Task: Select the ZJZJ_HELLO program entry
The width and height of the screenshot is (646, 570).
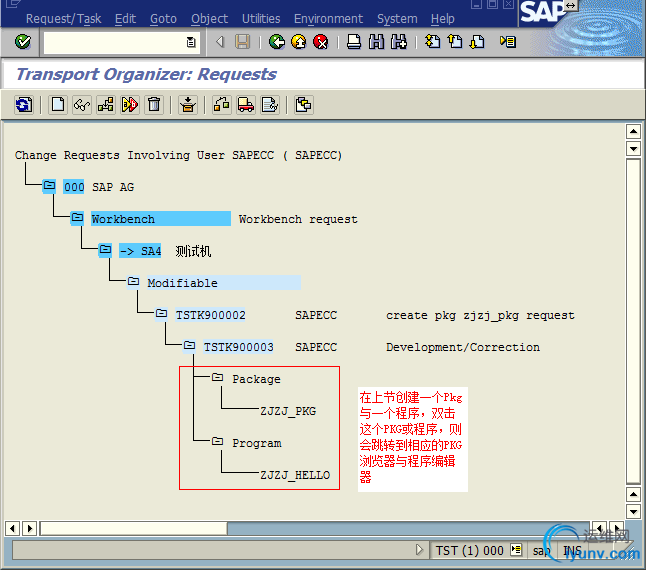Action: coord(295,475)
